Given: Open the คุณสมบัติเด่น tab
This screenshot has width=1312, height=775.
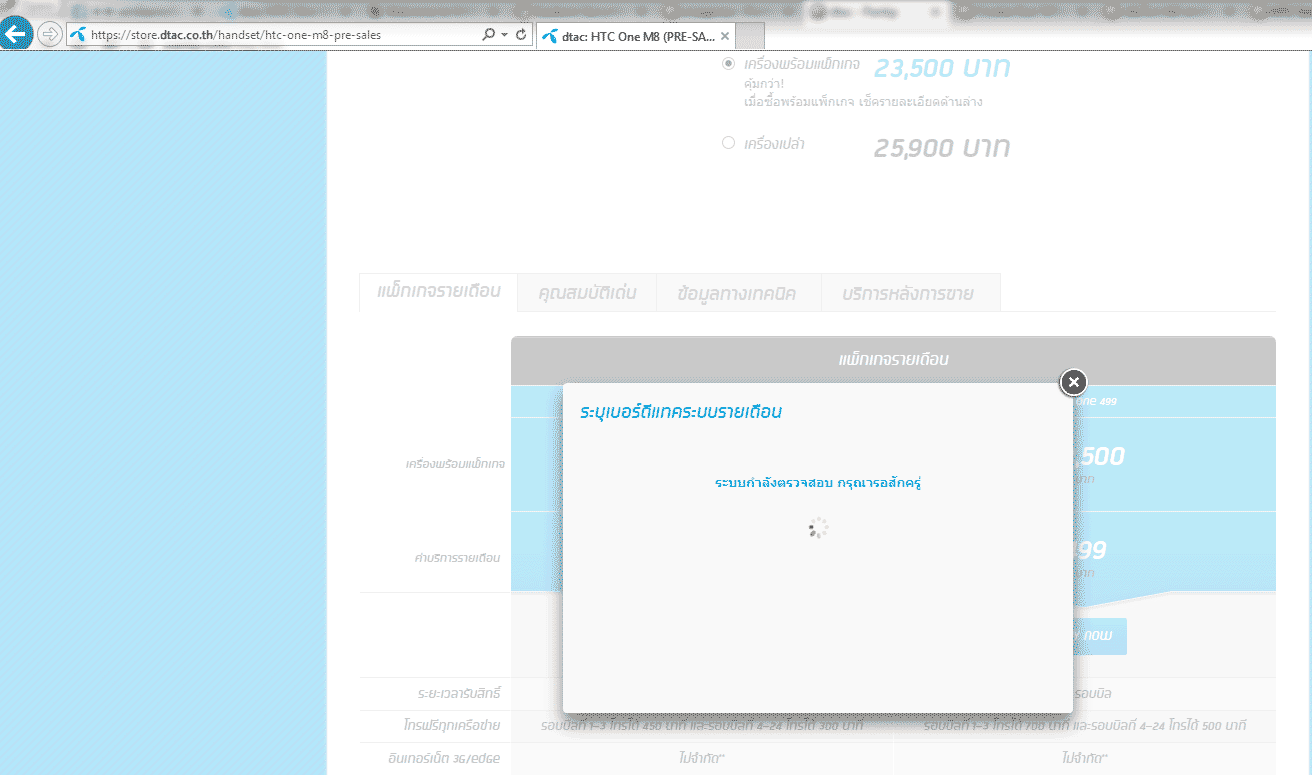Looking at the screenshot, I should point(587,294).
